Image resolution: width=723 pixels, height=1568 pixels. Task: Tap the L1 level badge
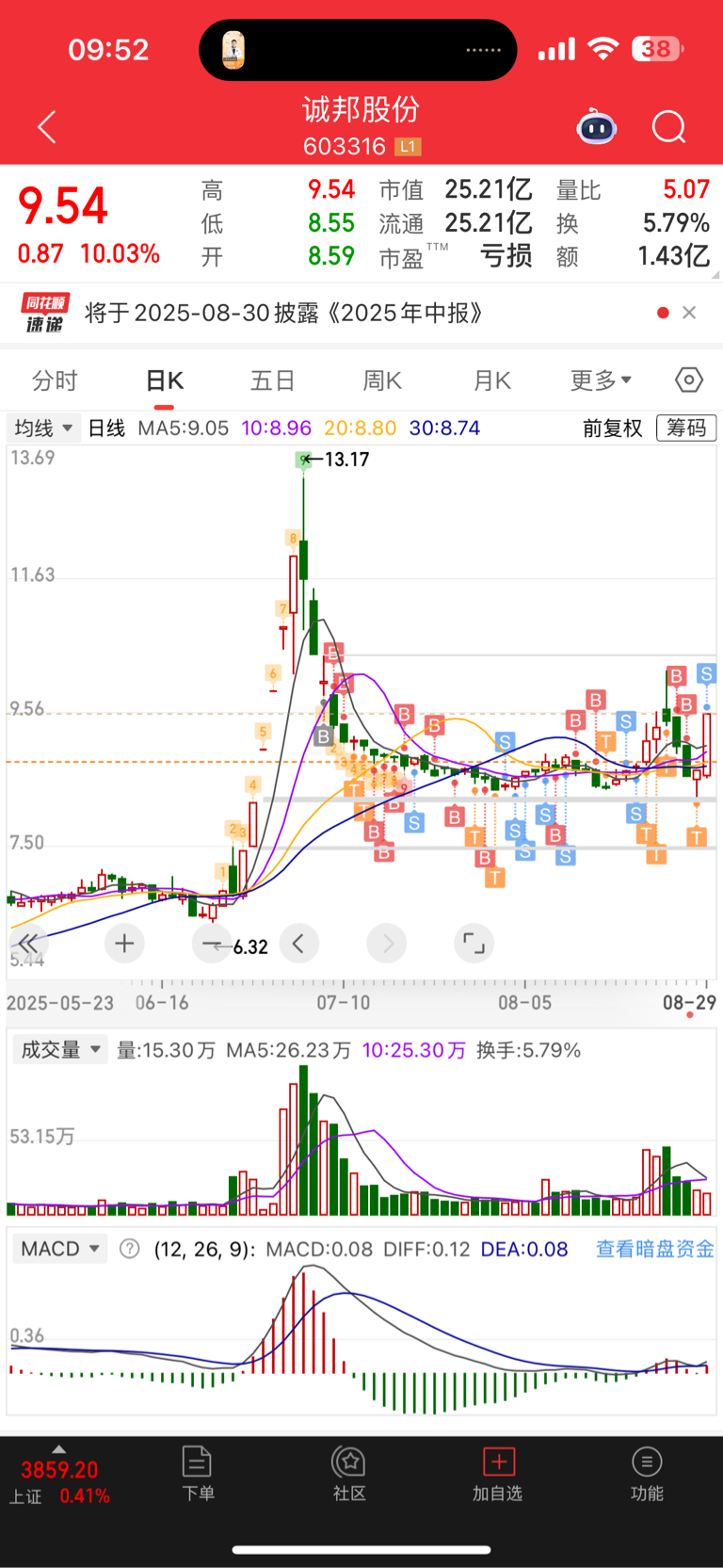point(408,147)
